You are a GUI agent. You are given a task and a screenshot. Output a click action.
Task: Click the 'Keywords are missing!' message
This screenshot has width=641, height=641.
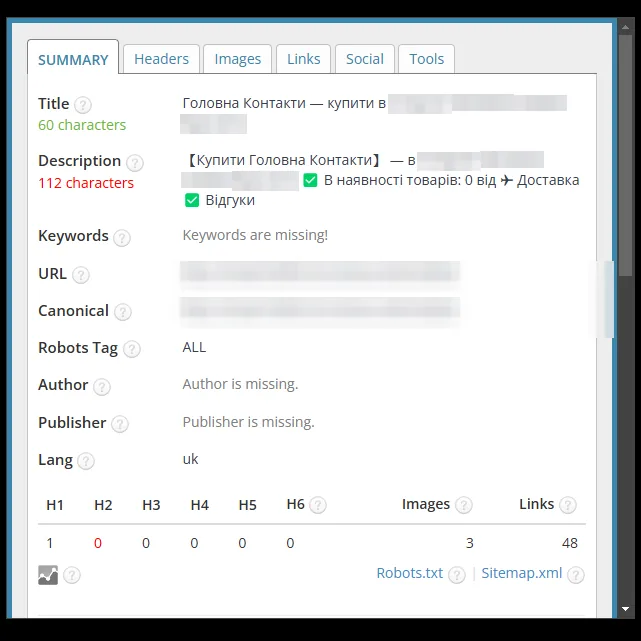(x=255, y=235)
